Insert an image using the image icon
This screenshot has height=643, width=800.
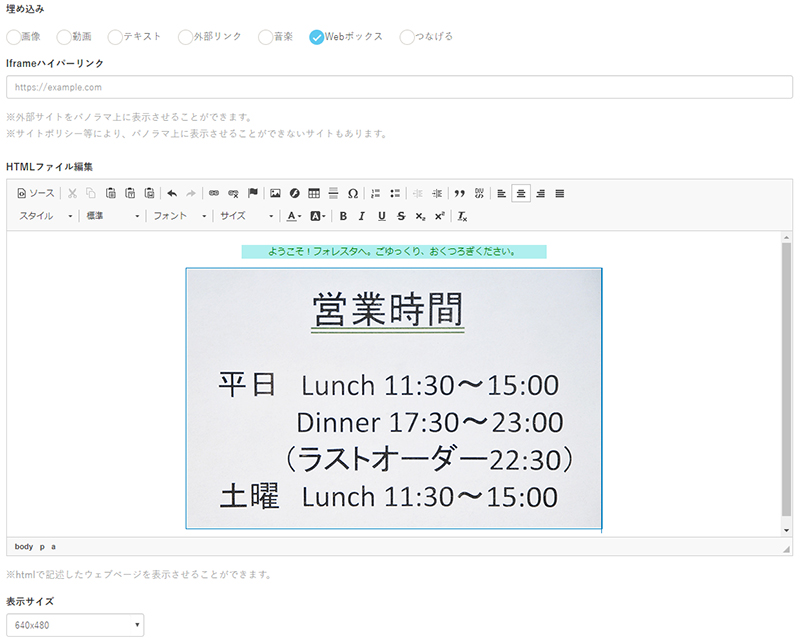coord(275,193)
